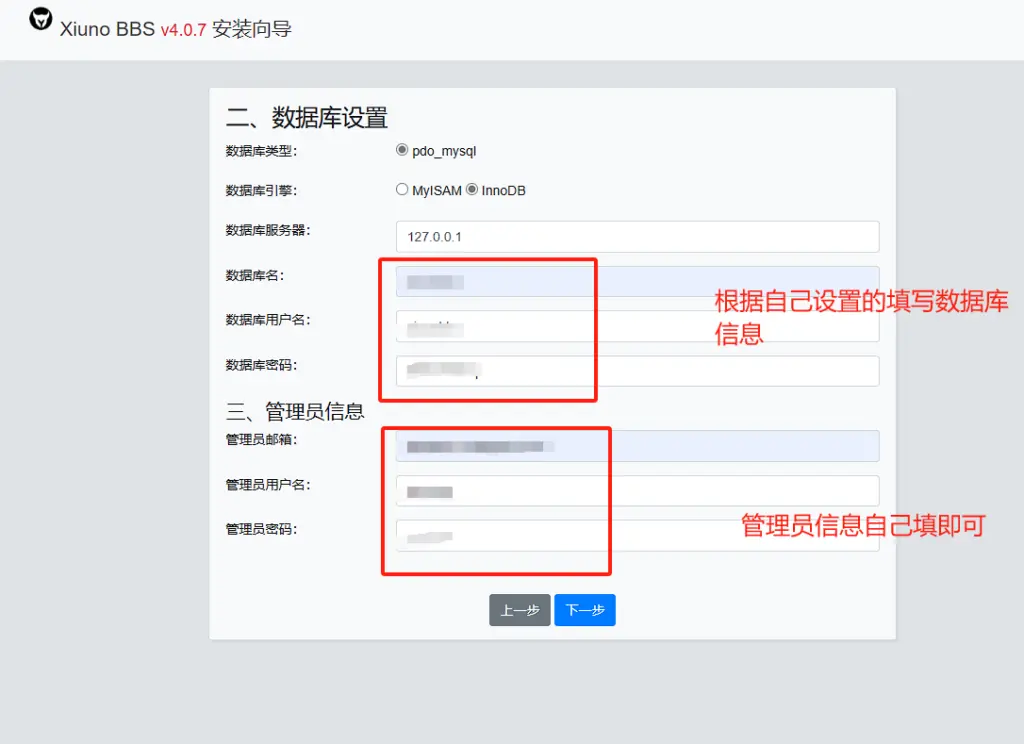Screen dimensions: 1024x744
Task: Click the 管理员用户名 input field
Action: 637,491
